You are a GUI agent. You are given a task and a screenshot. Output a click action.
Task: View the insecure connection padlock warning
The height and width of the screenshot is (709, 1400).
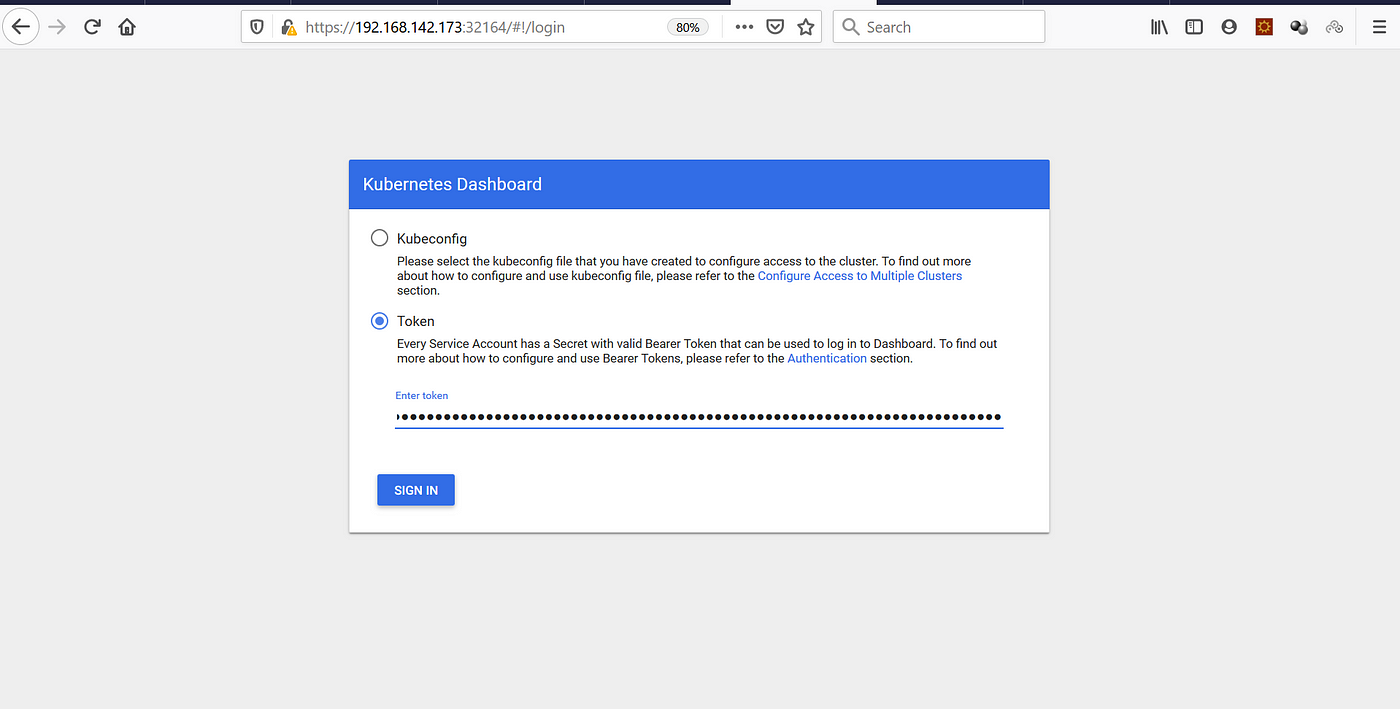(x=288, y=27)
